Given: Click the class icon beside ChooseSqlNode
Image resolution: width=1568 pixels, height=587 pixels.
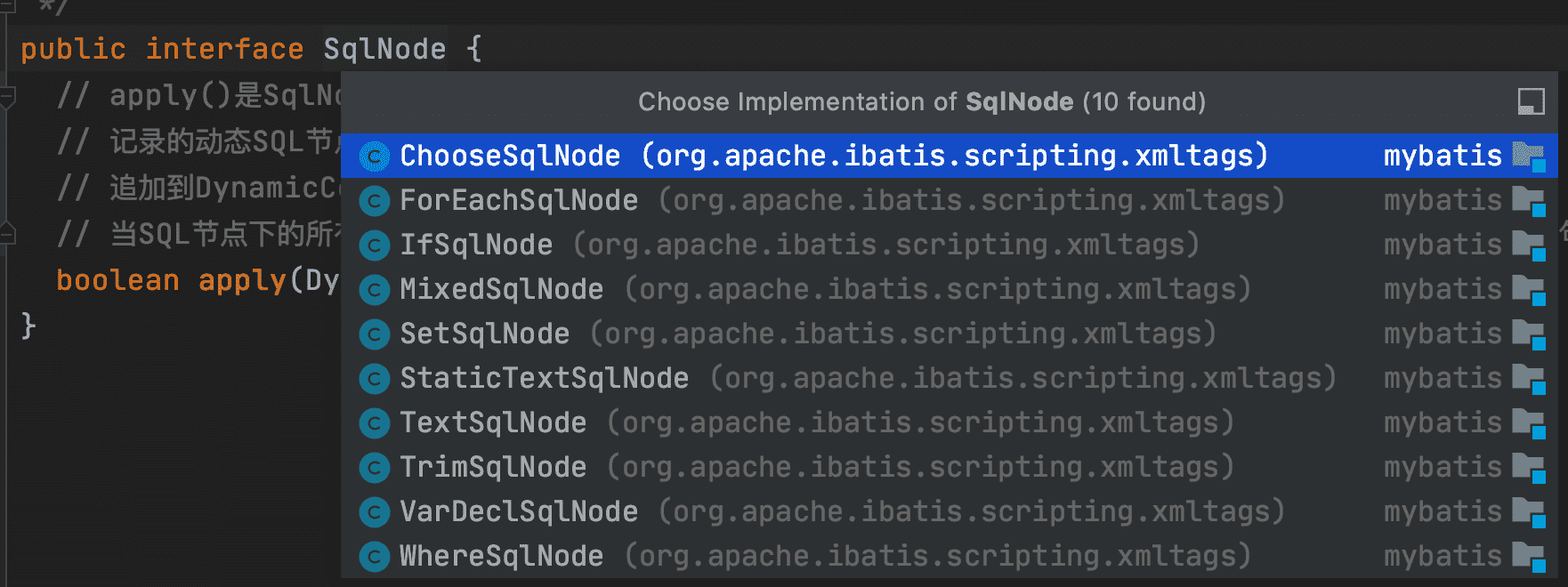Looking at the screenshot, I should (374, 157).
